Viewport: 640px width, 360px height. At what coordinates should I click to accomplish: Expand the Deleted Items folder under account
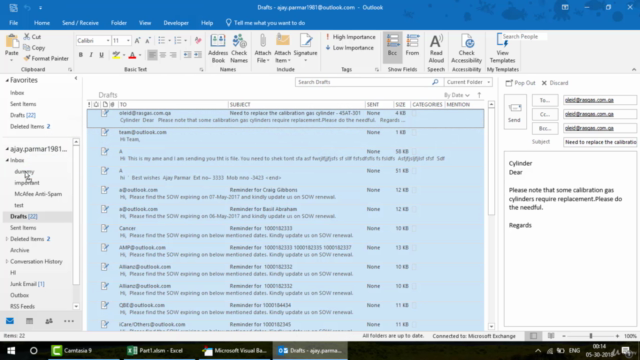pos(7,239)
